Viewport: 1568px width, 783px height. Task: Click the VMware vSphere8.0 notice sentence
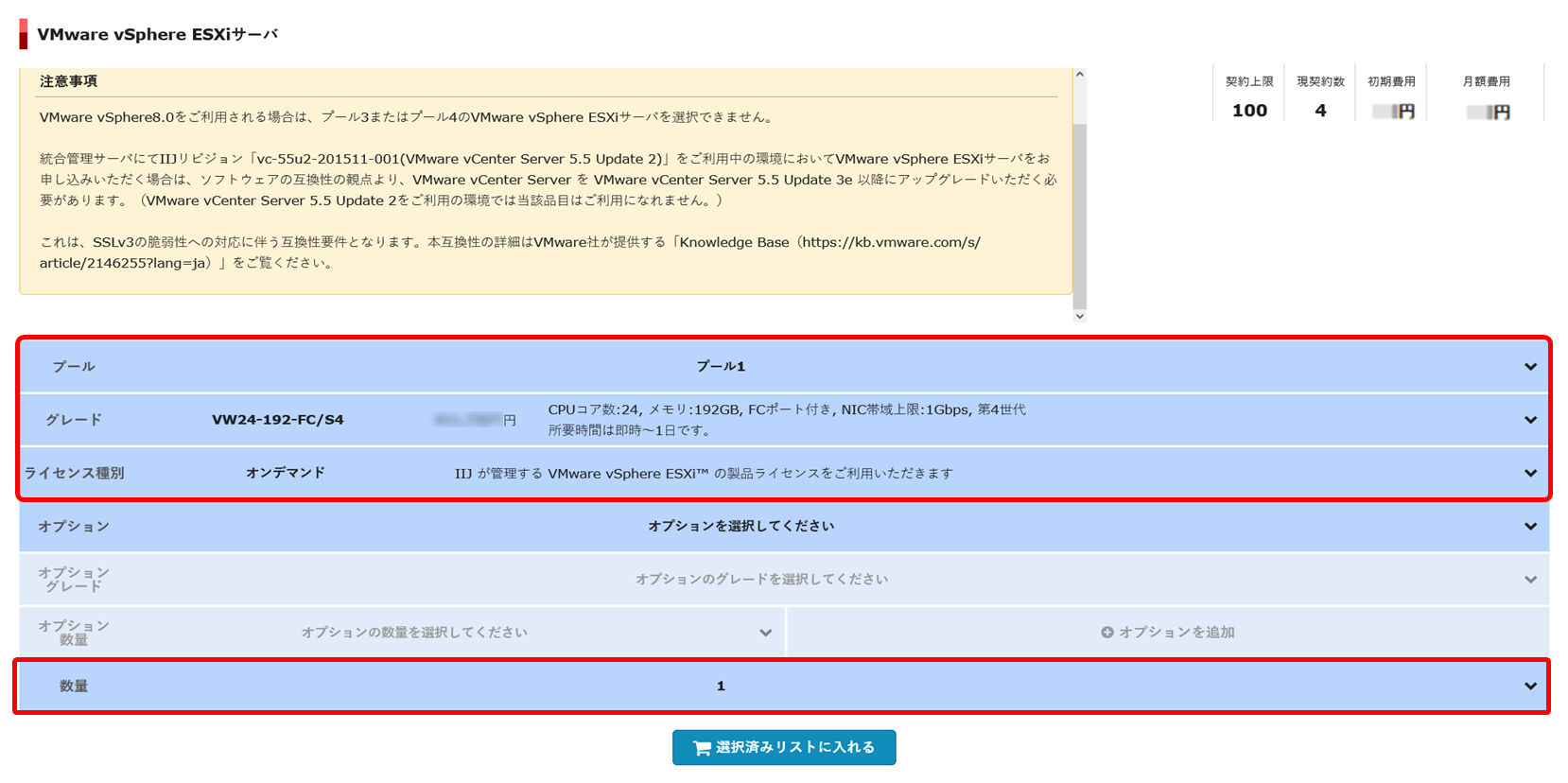coord(408,117)
